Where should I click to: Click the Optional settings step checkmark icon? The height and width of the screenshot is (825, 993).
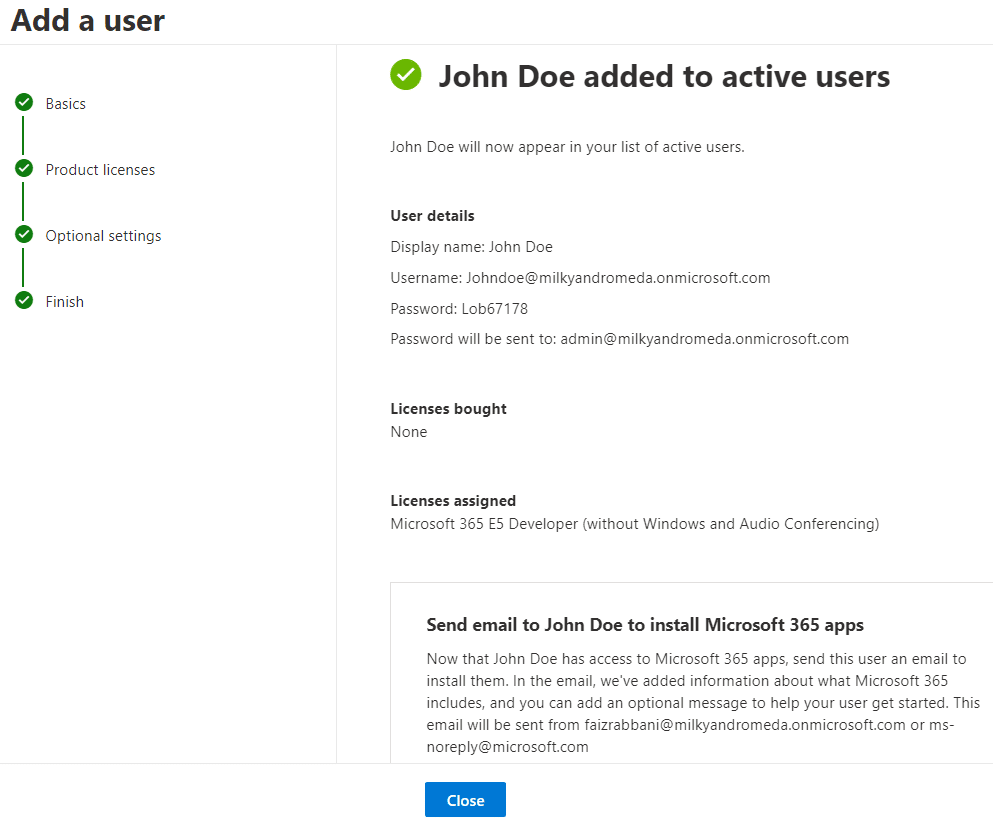click(x=24, y=234)
